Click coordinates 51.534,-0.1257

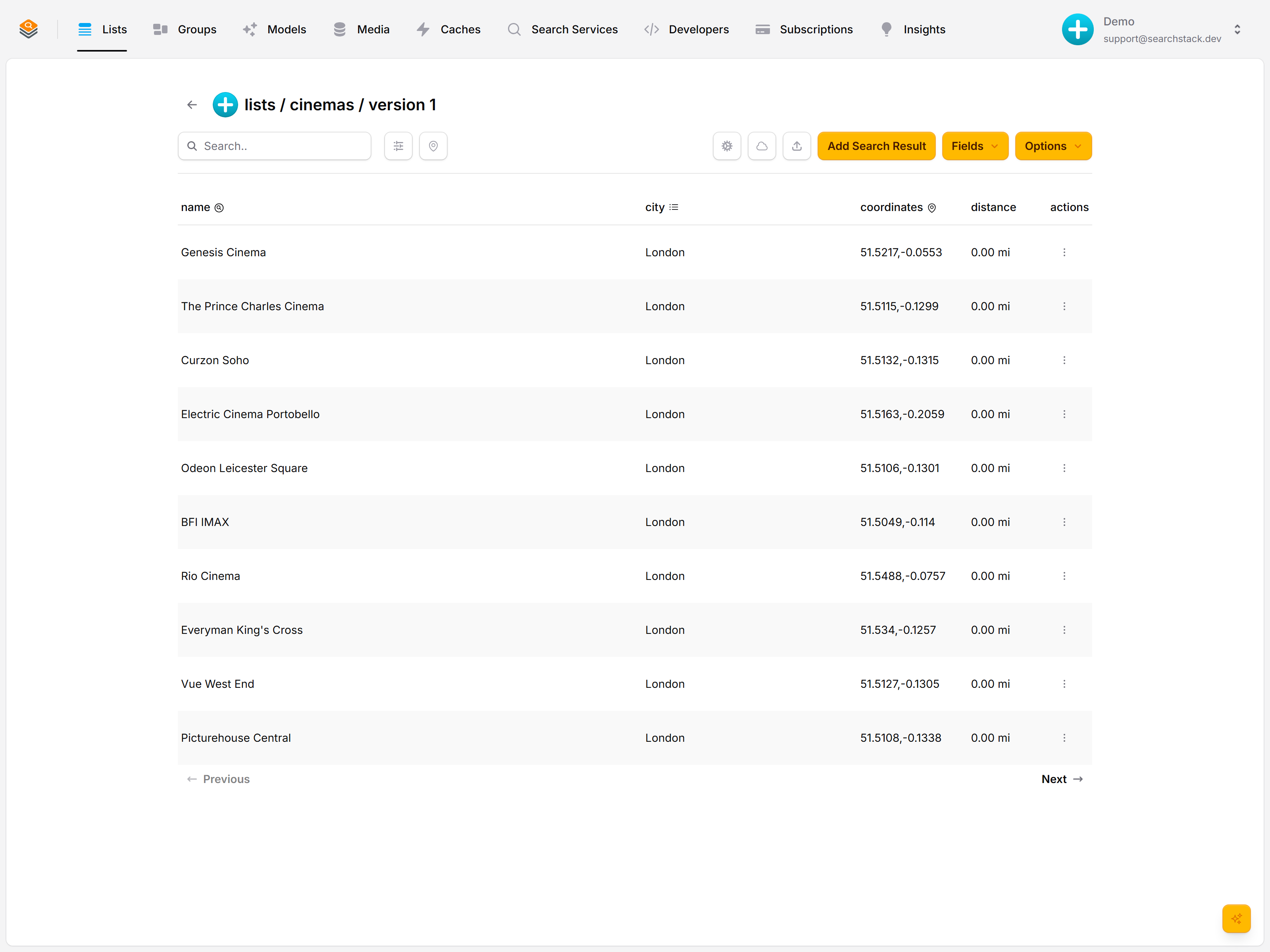tap(898, 630)
